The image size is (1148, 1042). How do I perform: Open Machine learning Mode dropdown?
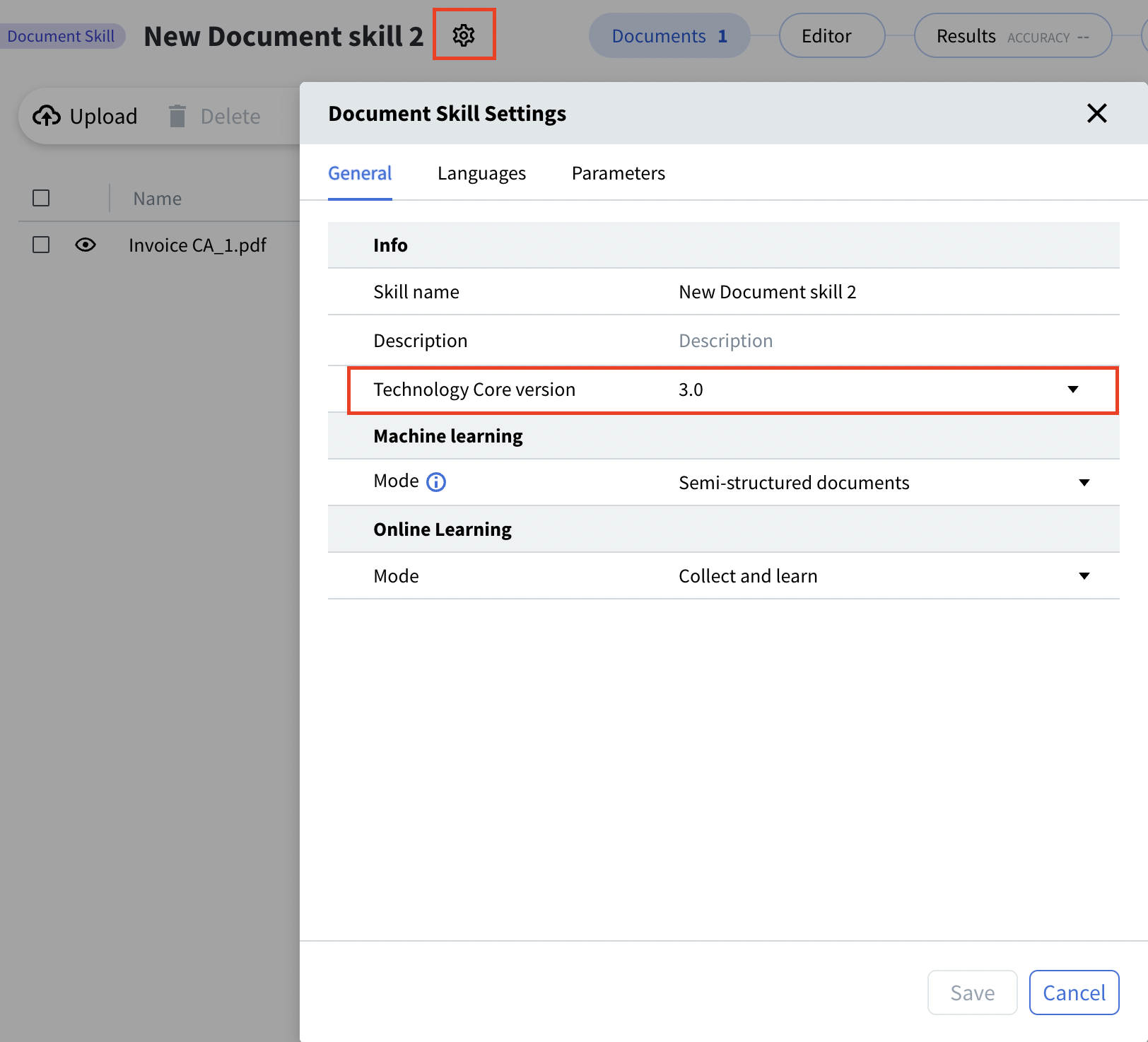tap(1084, 483)
